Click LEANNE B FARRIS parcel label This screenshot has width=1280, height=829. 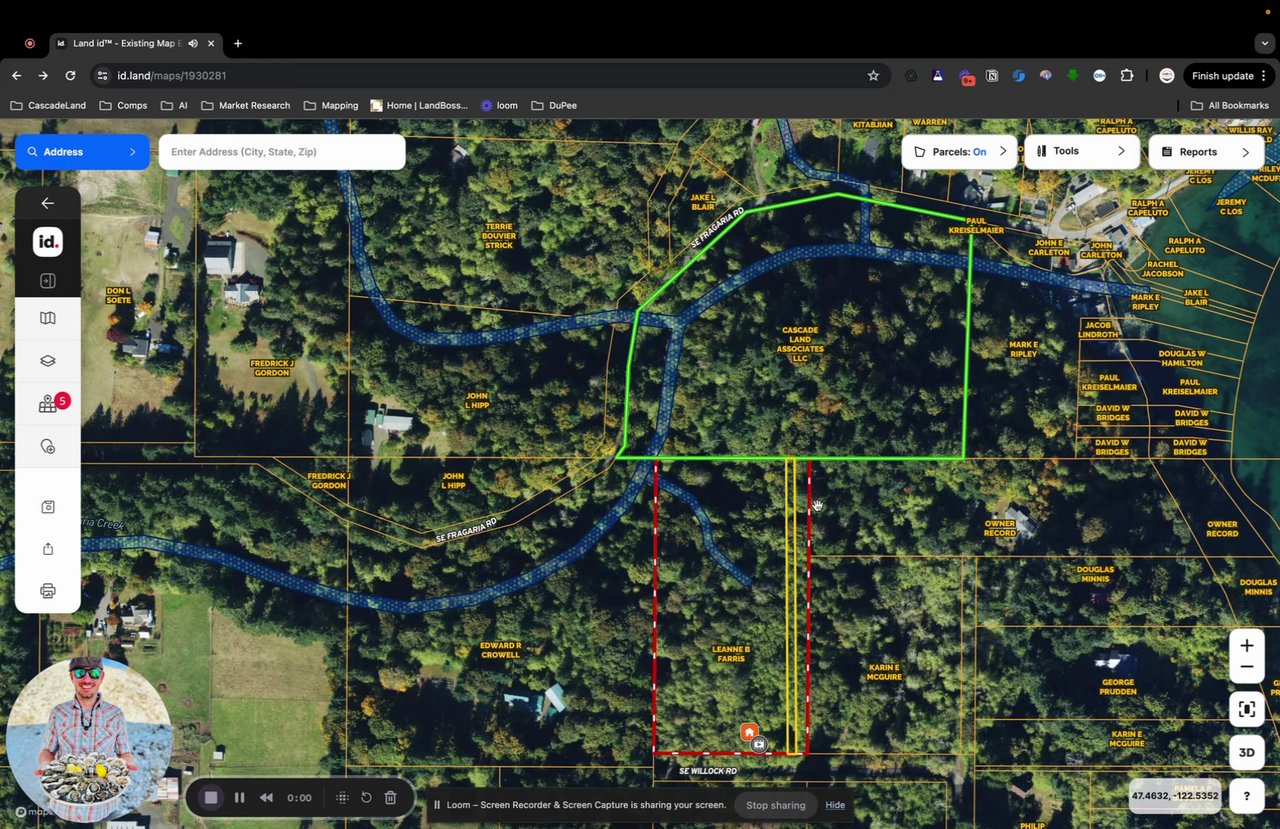tap(731, 654)
